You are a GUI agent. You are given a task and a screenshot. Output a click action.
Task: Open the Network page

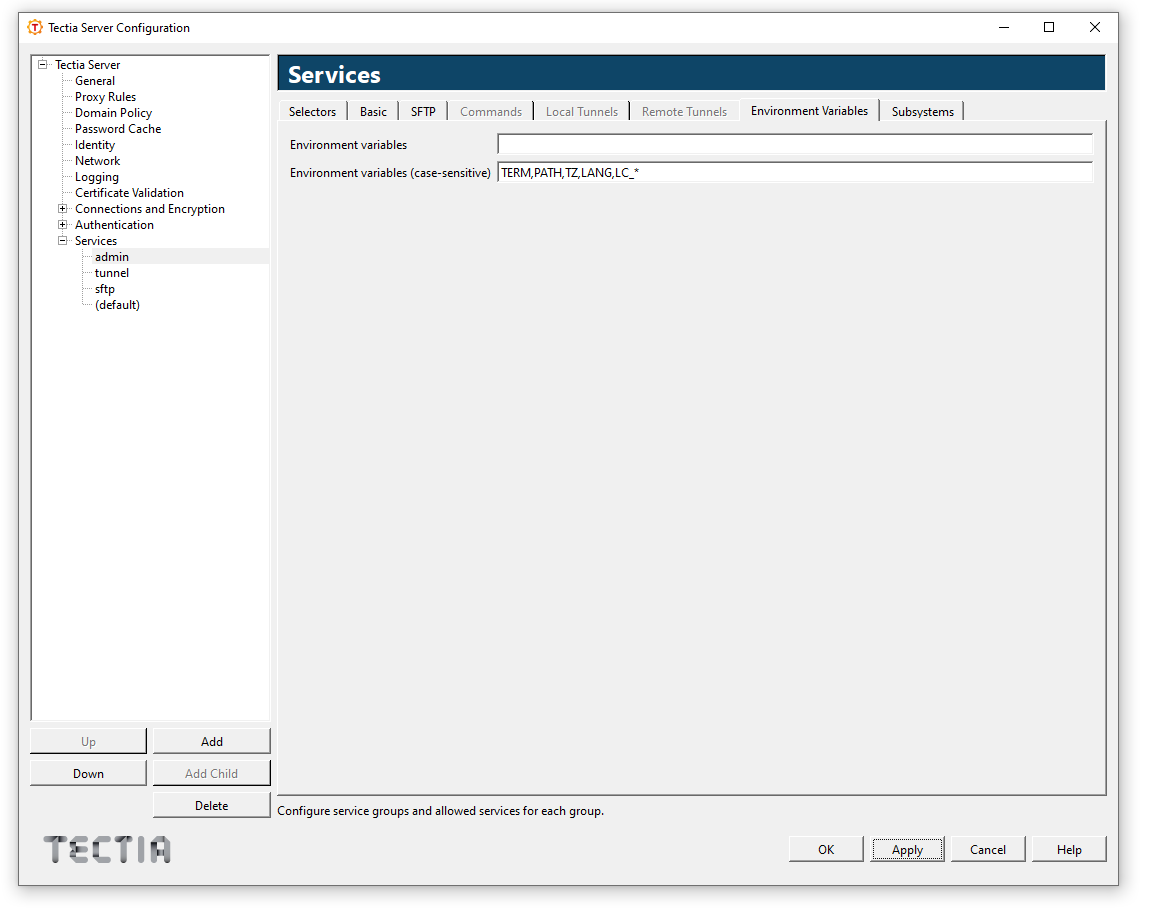tap(97, 161)
